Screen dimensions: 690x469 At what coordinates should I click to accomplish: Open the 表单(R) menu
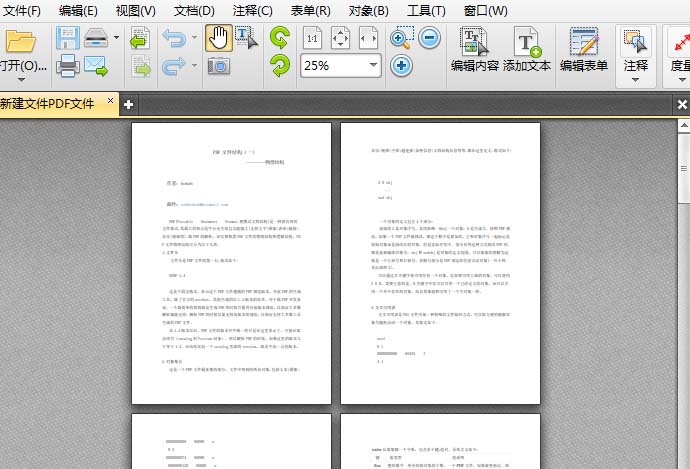310,11
